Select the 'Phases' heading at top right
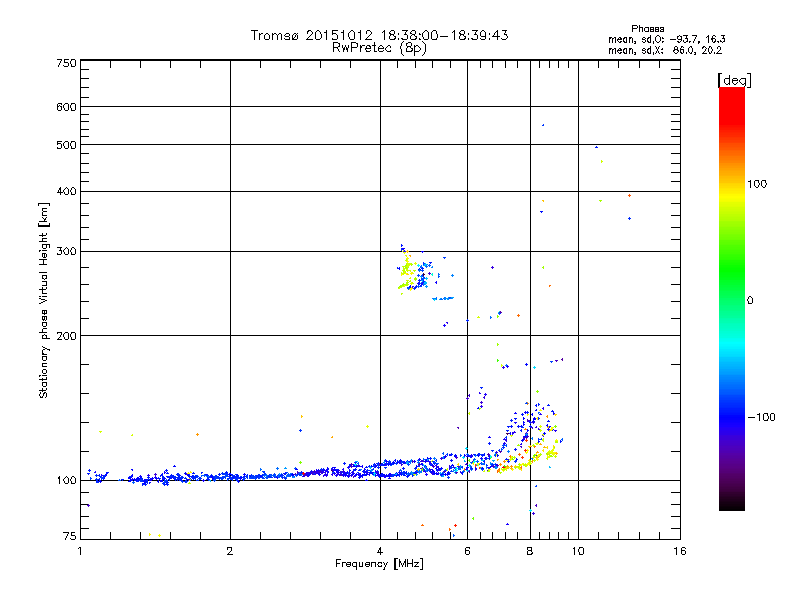This screenshot has height=600, width=800. coord(647,29)
